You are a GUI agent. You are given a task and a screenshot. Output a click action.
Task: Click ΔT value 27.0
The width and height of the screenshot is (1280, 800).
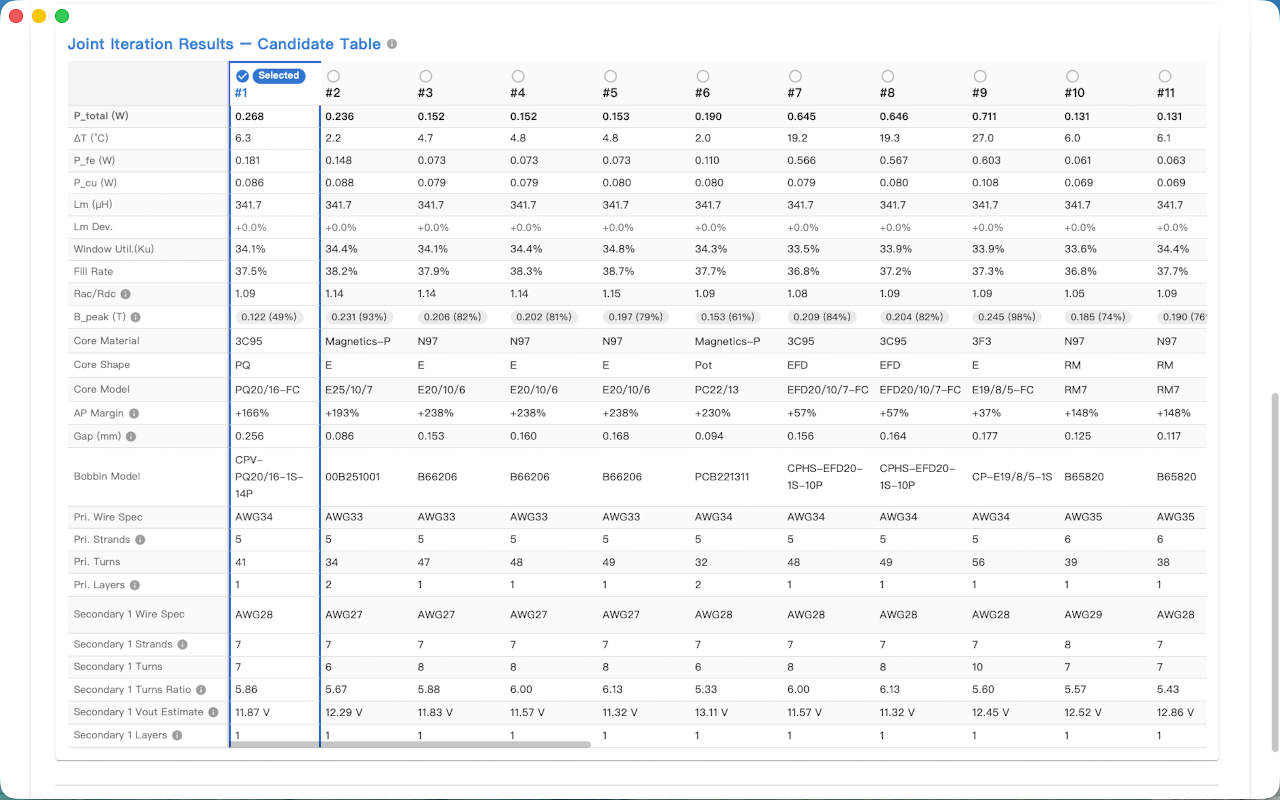click(x=982, y=138)
